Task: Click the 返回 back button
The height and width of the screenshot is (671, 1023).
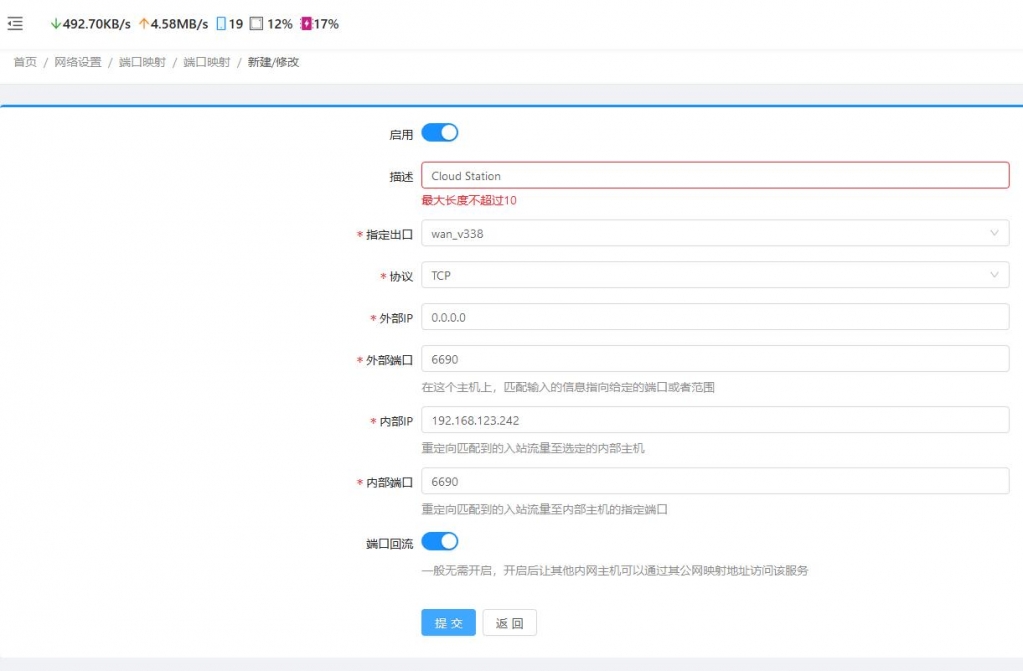Action: pos(509,623)
